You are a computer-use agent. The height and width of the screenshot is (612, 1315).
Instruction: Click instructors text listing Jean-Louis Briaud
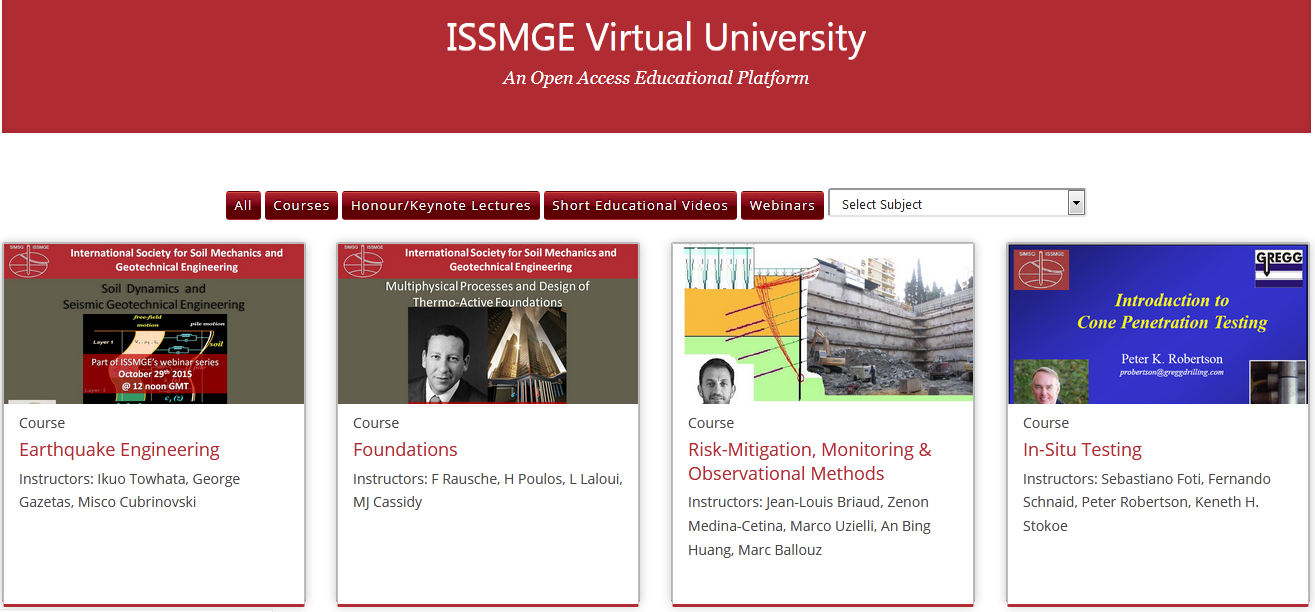click(x=809, y=526)
